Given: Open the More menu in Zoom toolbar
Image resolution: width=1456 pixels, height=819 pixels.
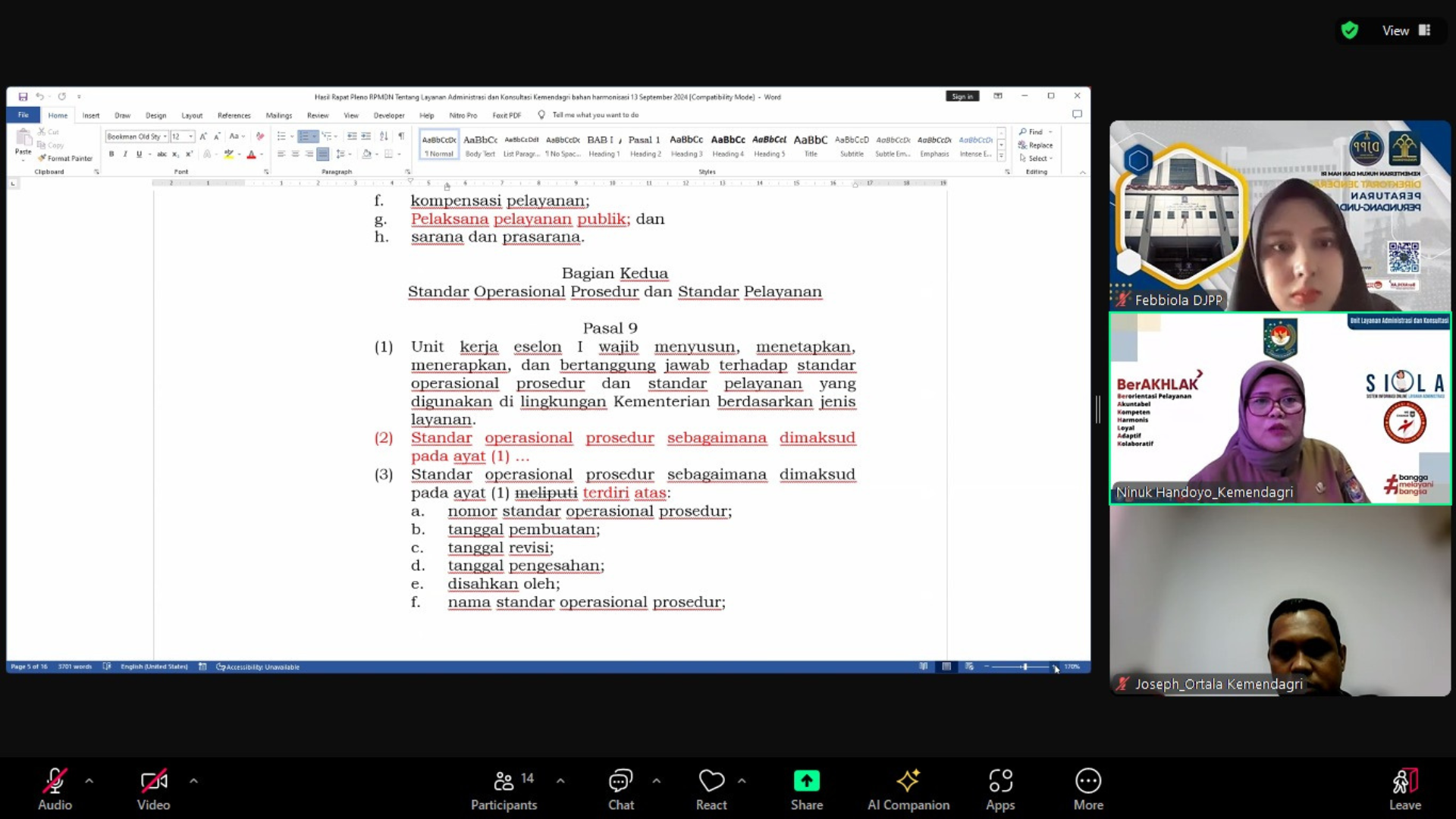Looking at the screenshot, I should coord(1088,789).
